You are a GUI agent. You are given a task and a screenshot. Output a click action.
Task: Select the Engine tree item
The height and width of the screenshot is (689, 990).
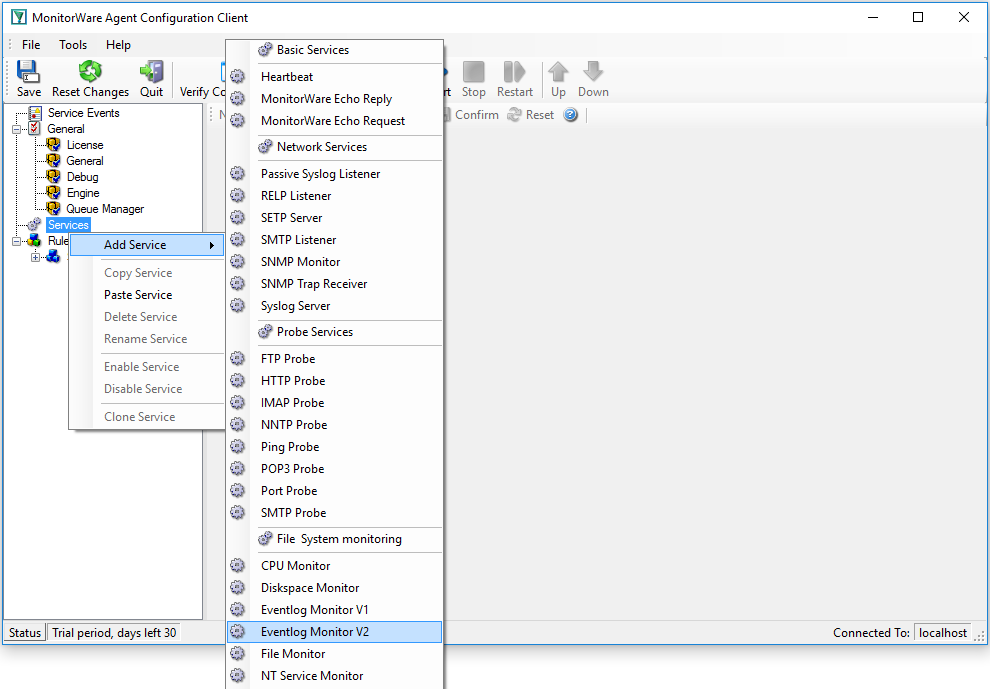pos(83,193)
